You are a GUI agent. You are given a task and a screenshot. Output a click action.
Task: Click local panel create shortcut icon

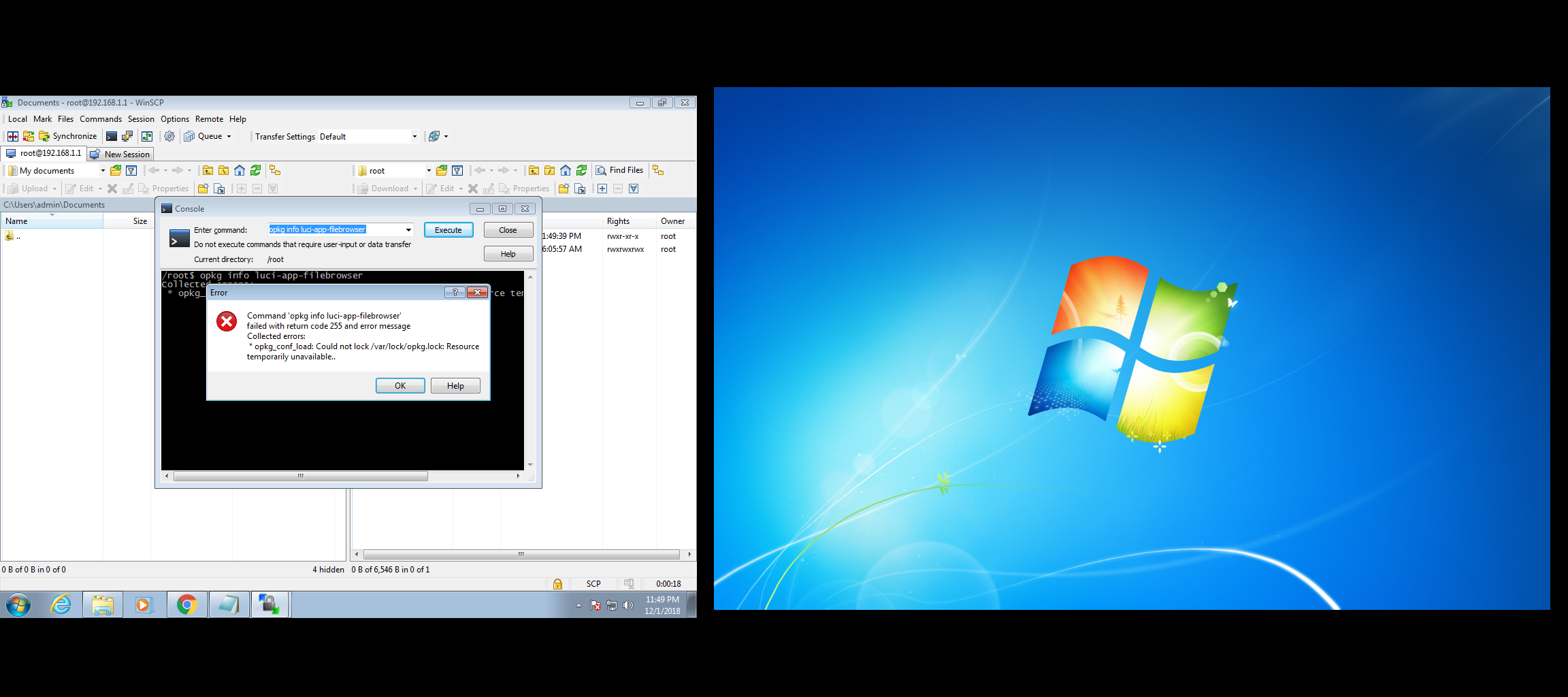[219, 189]
